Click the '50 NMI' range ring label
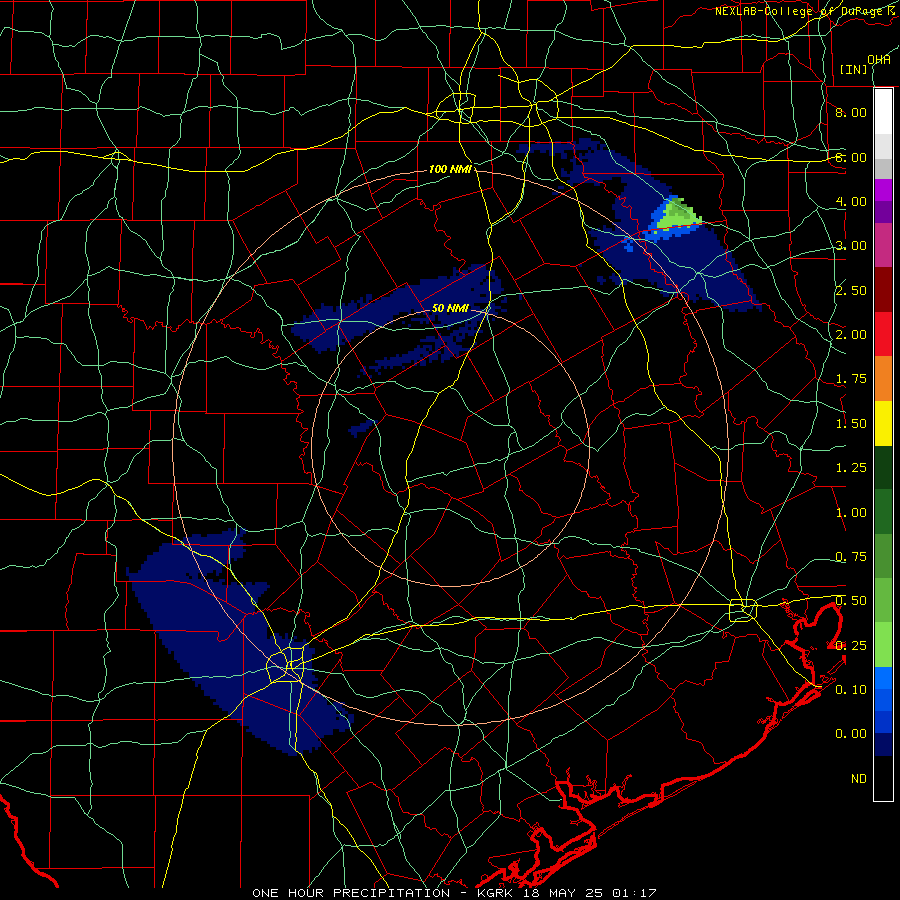The image size is (900, 900). 450,308
